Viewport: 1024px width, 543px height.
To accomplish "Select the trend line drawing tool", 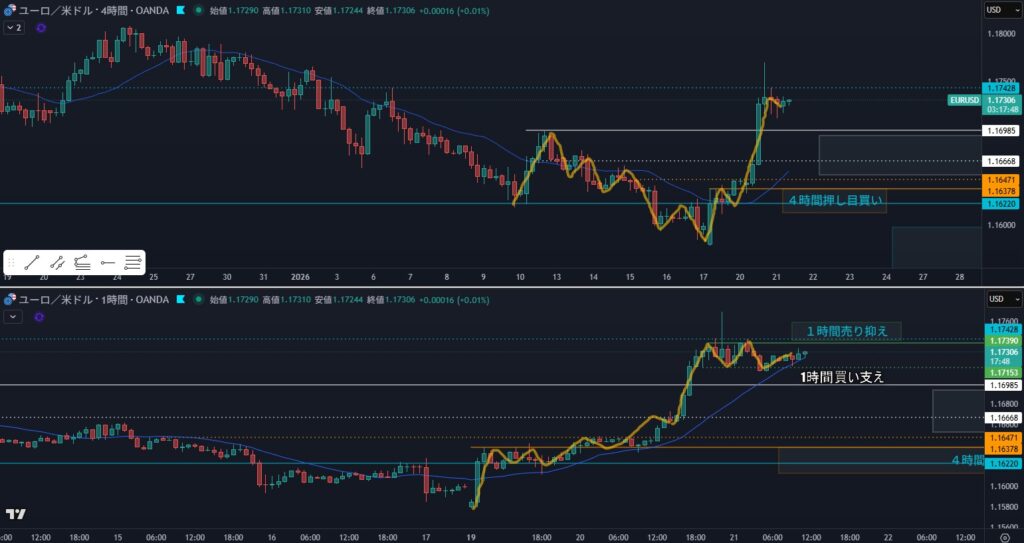I will tap(32, 262).
